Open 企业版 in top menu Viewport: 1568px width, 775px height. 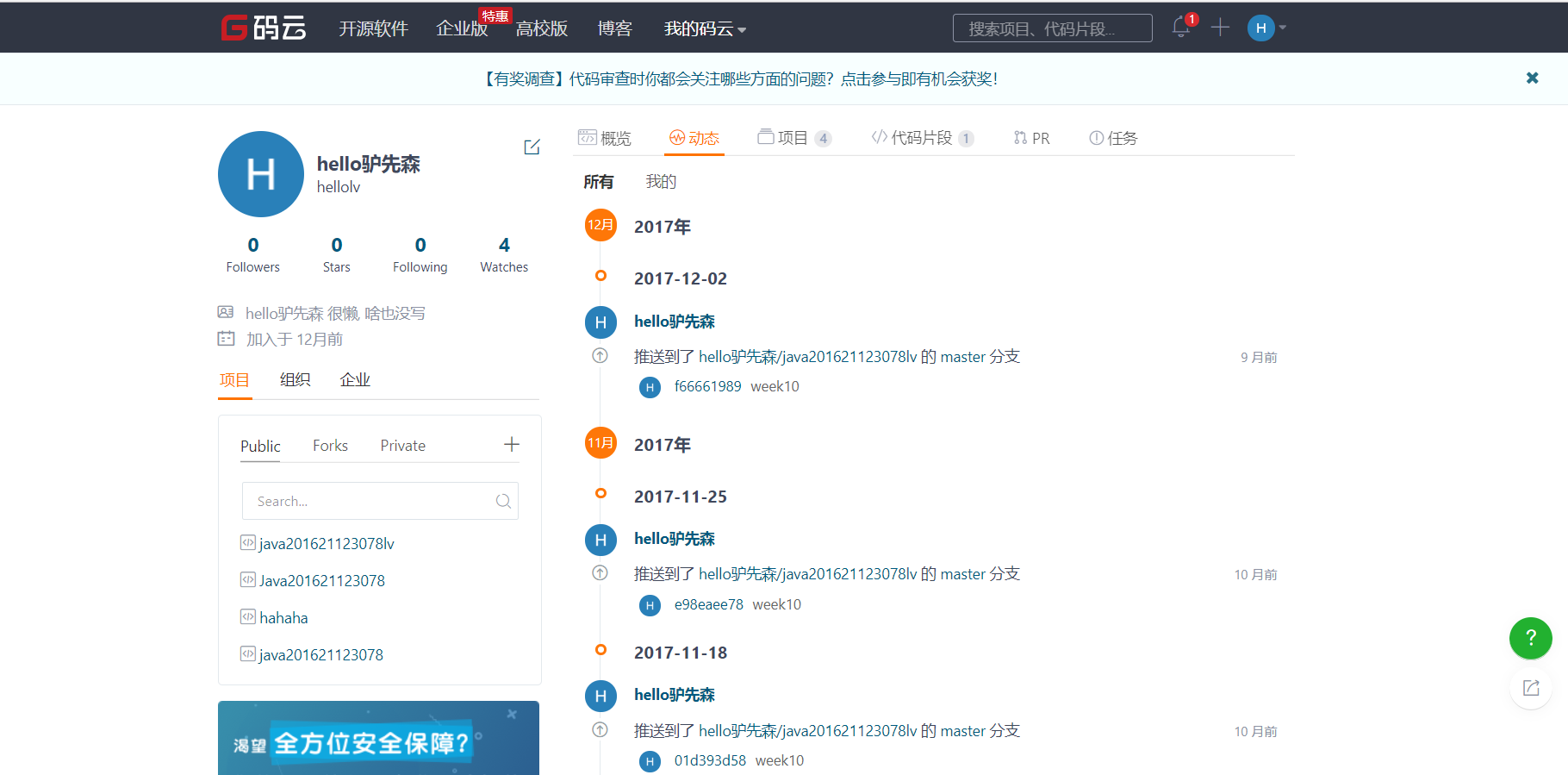click(x=462, y=28)
